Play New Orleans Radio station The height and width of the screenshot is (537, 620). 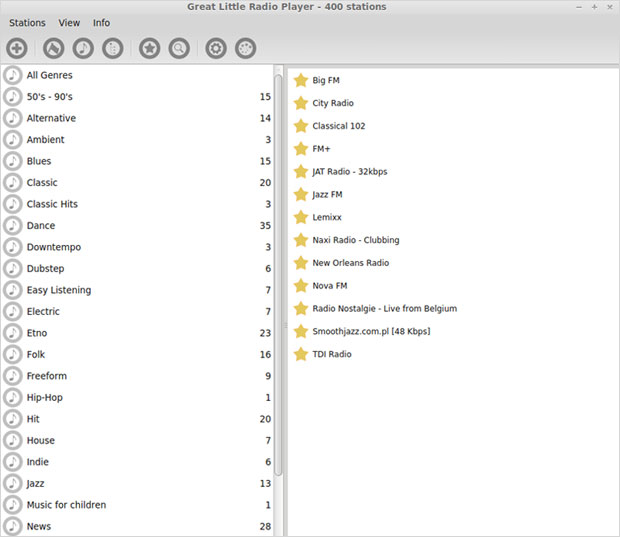[x=351, y=263]
